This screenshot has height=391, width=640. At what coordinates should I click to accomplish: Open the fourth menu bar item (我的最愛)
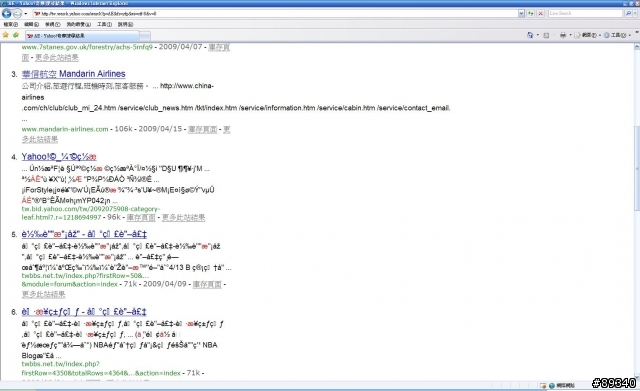(x=79, y=24)
